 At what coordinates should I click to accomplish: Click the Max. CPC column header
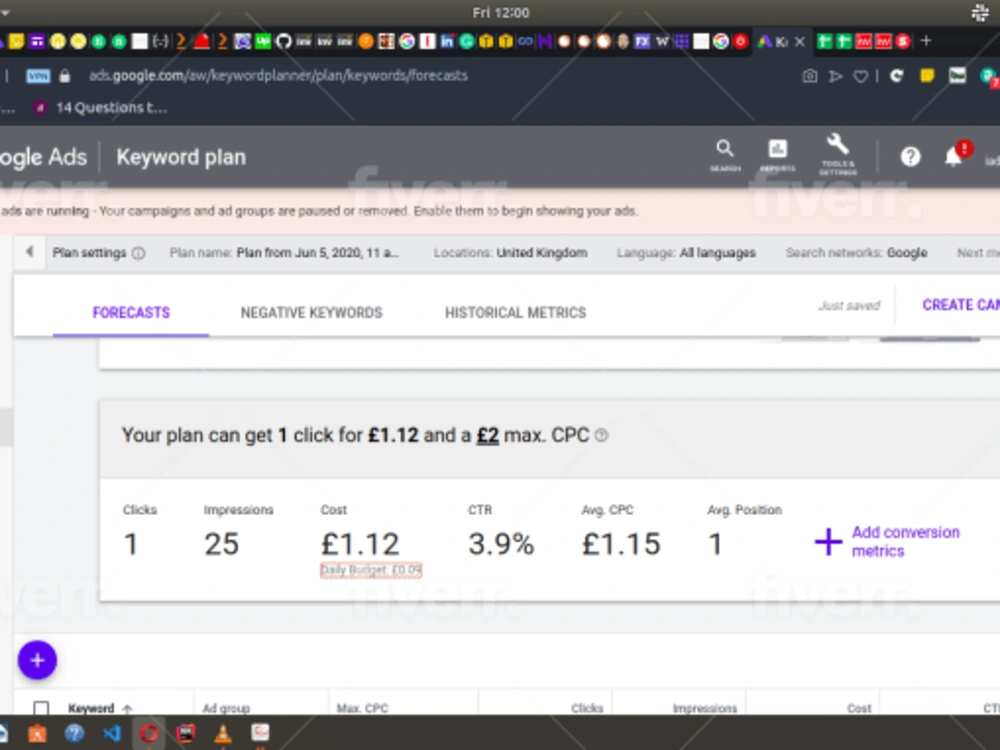pyautogui.click(x=362, y=708)
